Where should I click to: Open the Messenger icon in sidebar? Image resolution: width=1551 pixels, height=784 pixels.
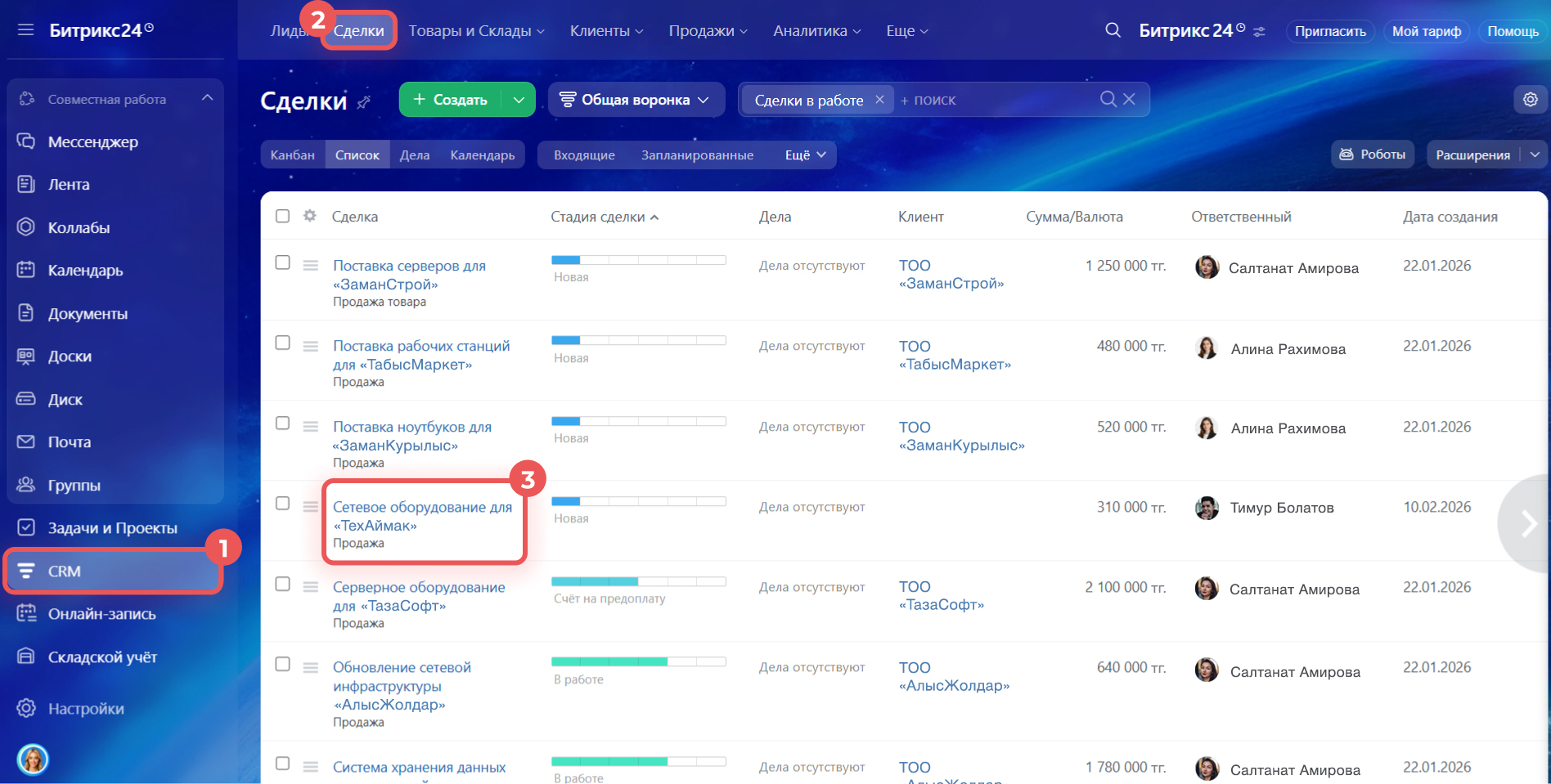pyautogui.click(x=26, y=141)
